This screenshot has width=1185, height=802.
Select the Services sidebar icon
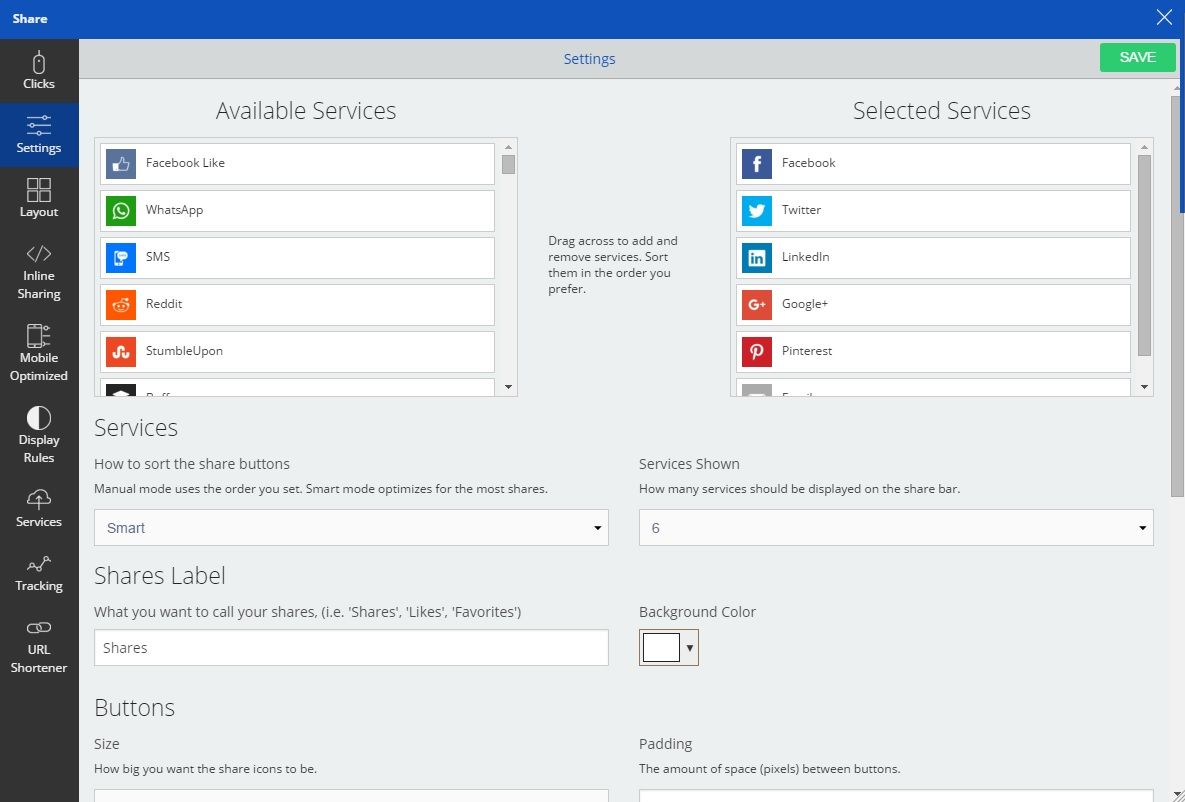[39, 507]
